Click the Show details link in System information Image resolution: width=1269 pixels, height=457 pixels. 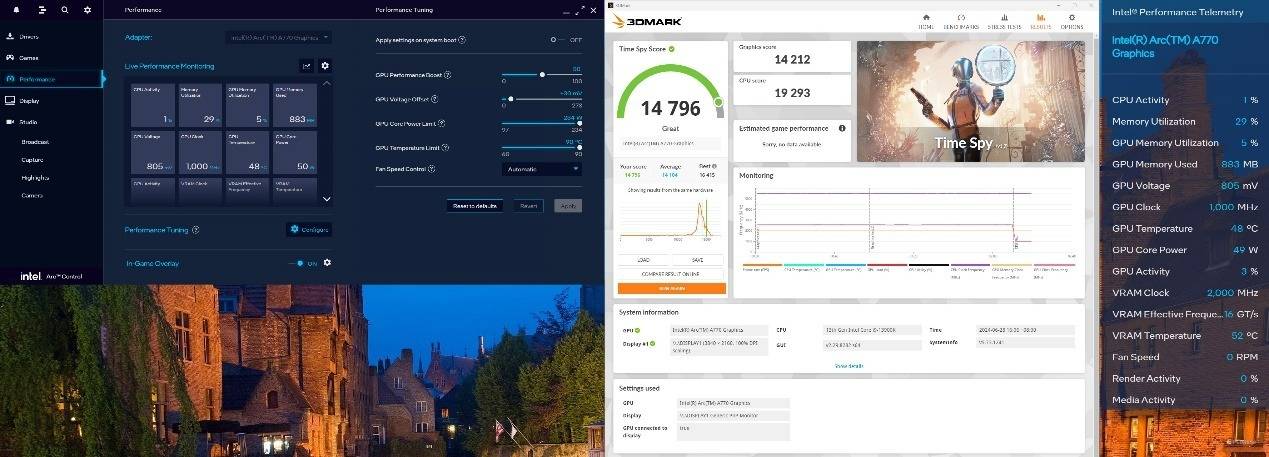849,366
